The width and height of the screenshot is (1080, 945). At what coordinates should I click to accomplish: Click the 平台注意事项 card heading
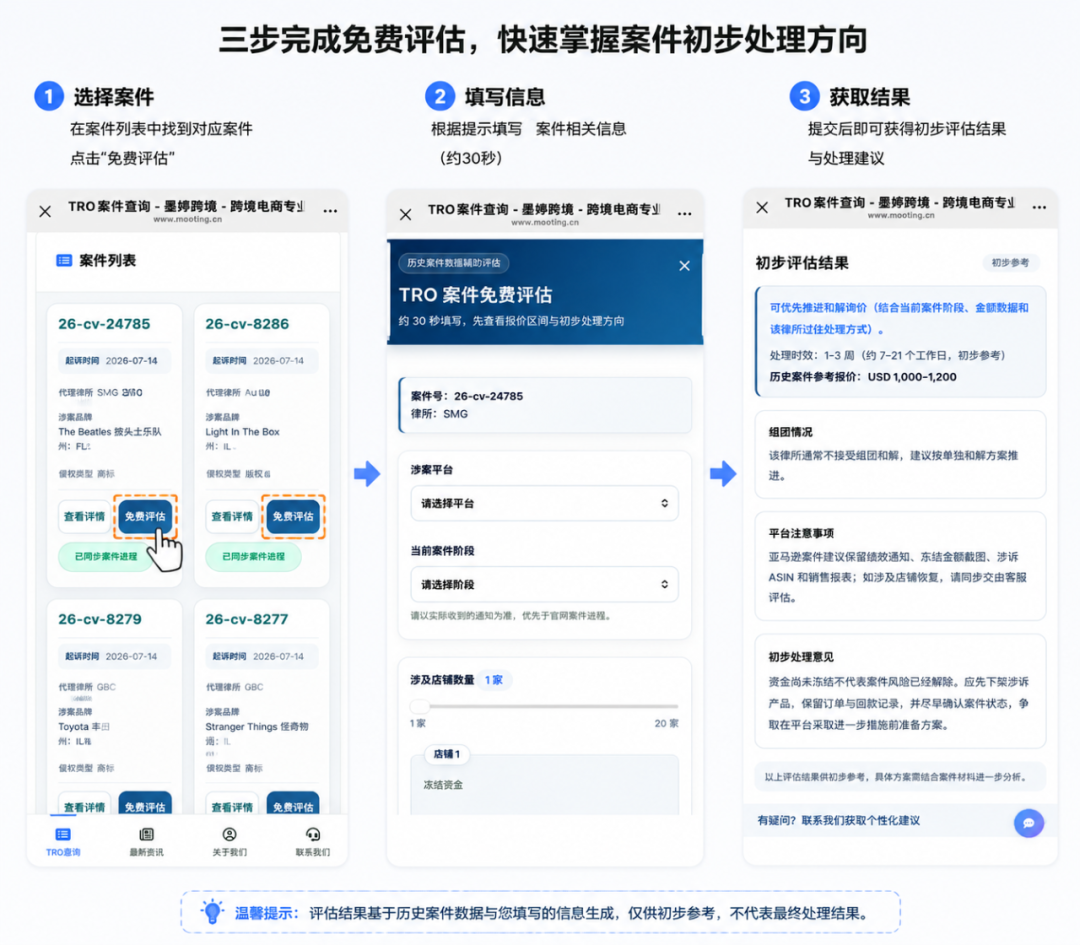coord(801,533)
